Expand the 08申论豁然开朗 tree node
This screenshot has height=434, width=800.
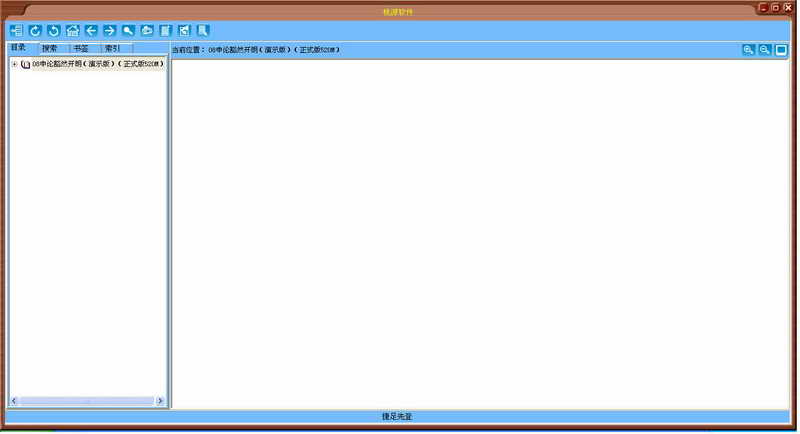click(x=14, y=64)
